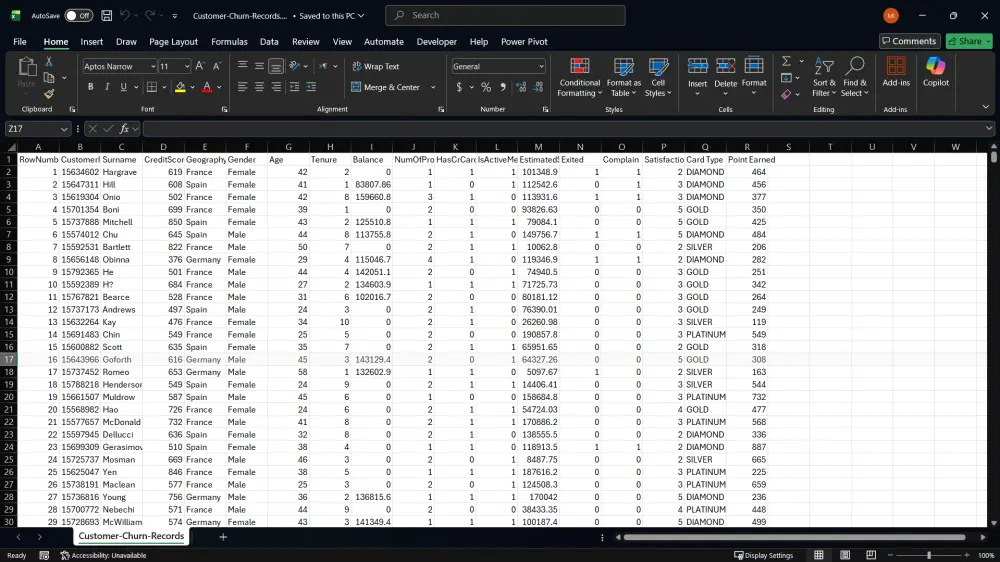Open the font color dropdown arrow

[219, 87]
